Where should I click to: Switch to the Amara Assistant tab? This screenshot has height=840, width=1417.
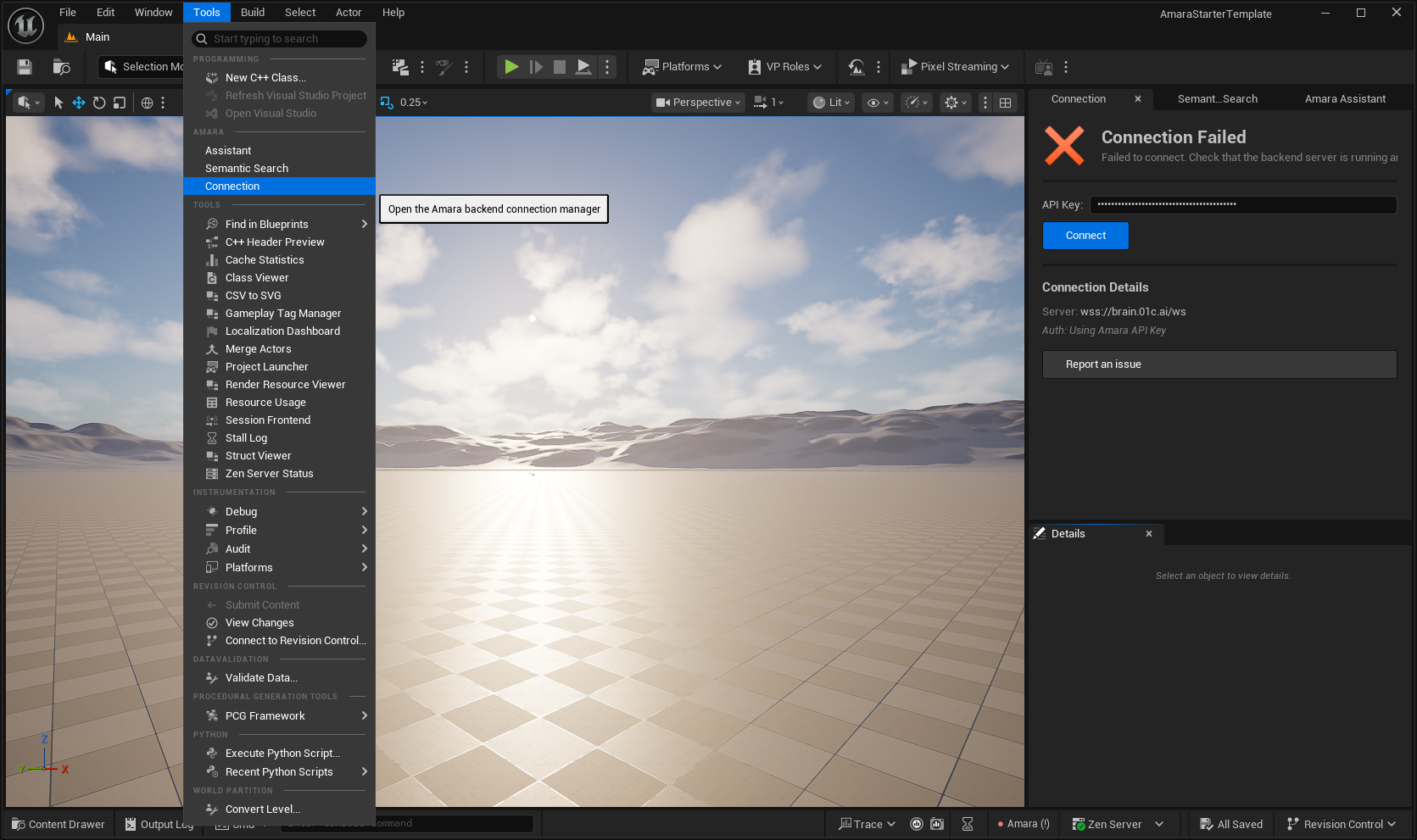1345,99
